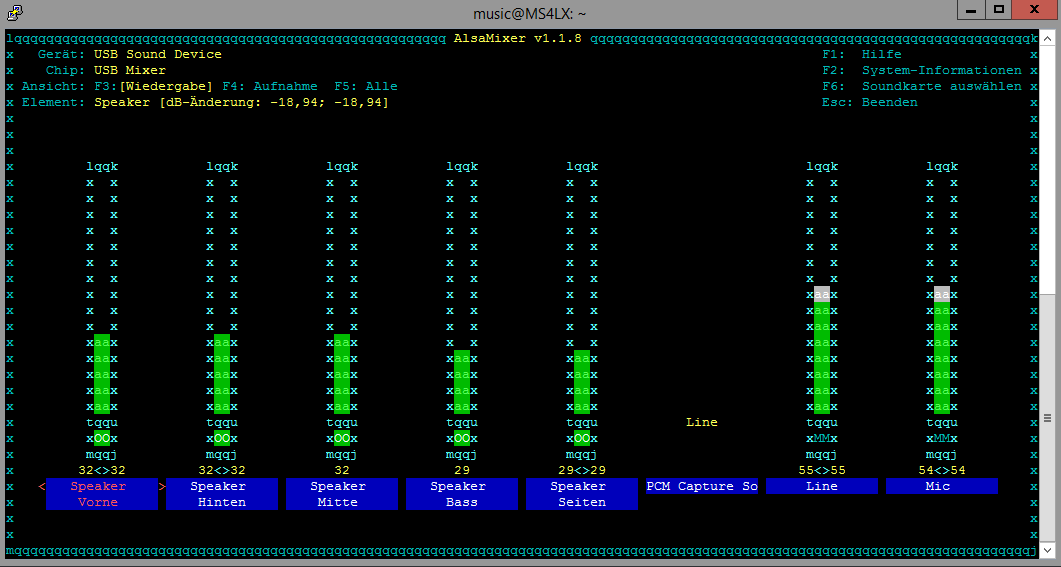Click the vertical scrollbar thumb grip
Image resolution: width=1061 pixels, height=567 pixels.
[x=1047, y=418]
